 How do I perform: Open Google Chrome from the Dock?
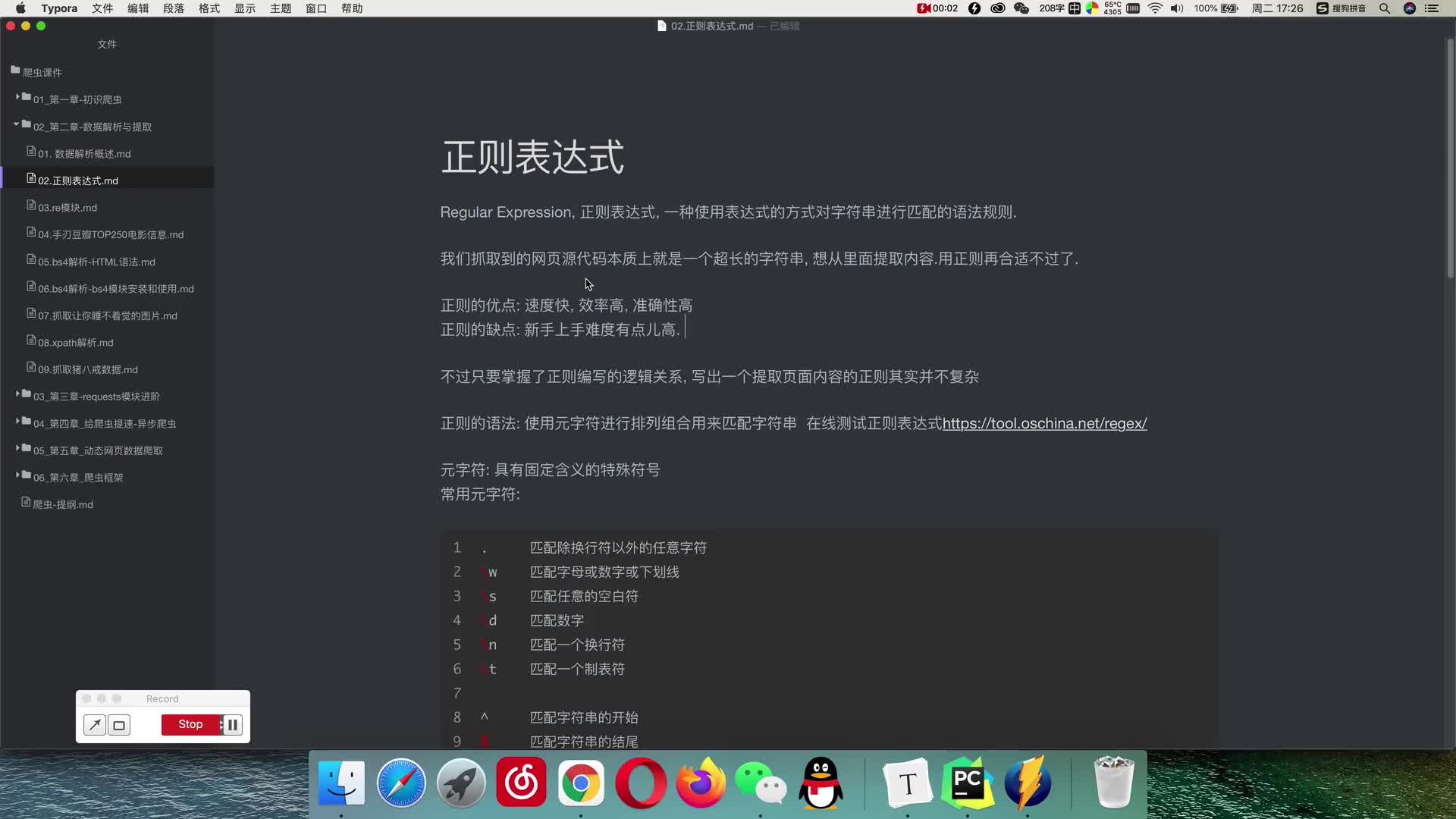click(x=581, y=783)
